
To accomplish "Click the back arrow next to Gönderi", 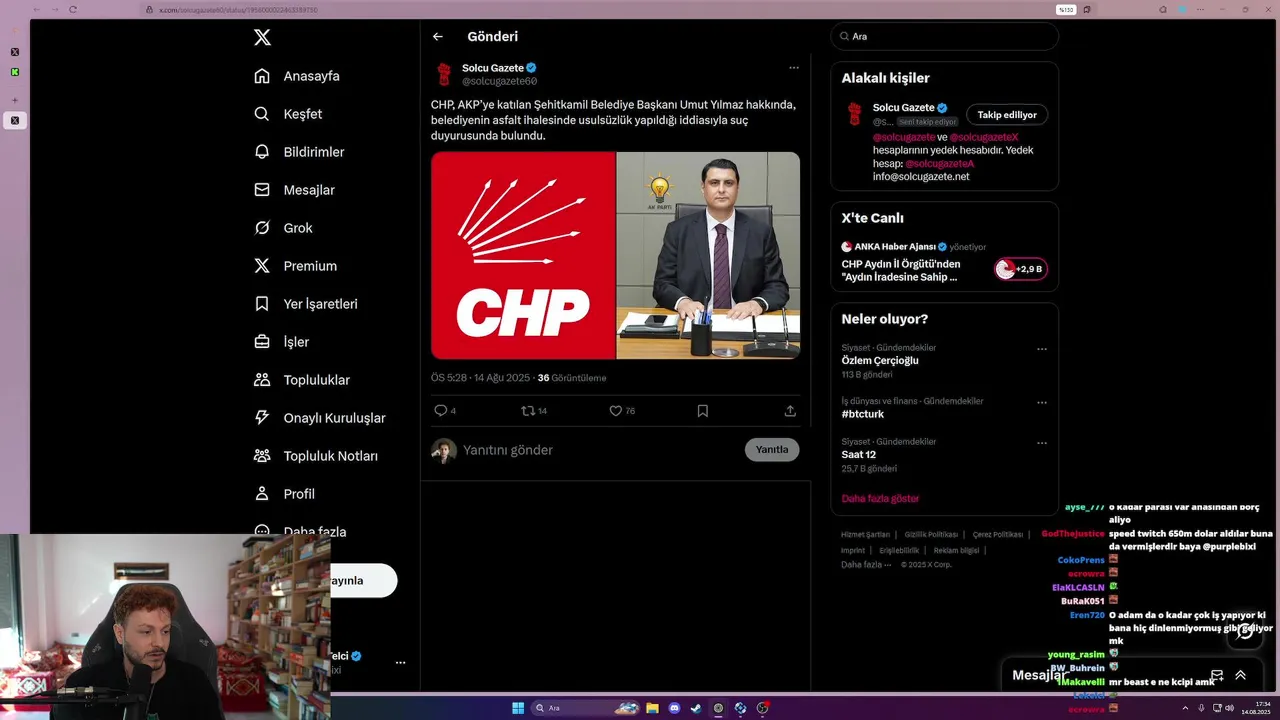I will [x=438, y=37].
